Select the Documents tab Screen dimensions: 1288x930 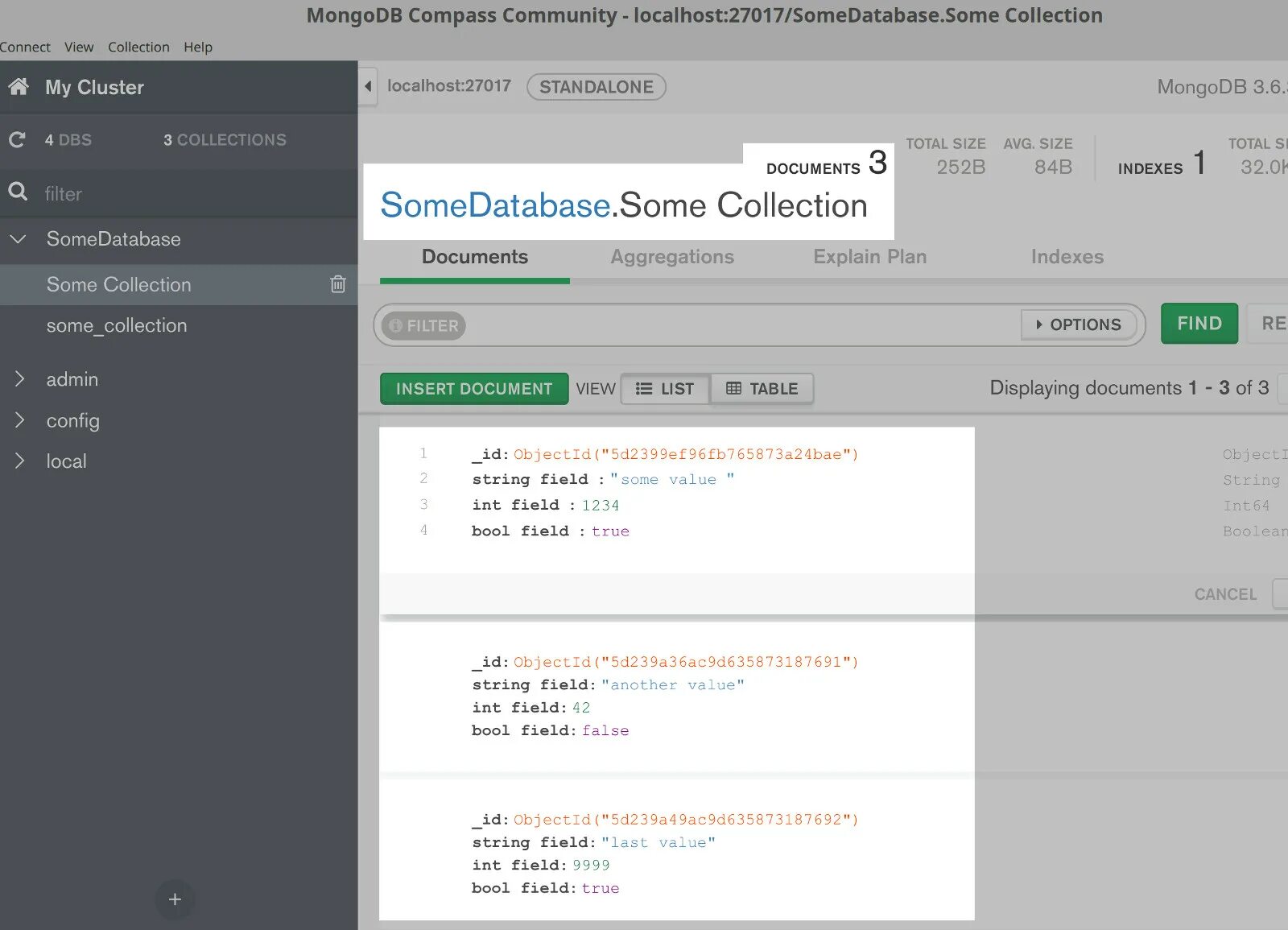pos(475,257)
